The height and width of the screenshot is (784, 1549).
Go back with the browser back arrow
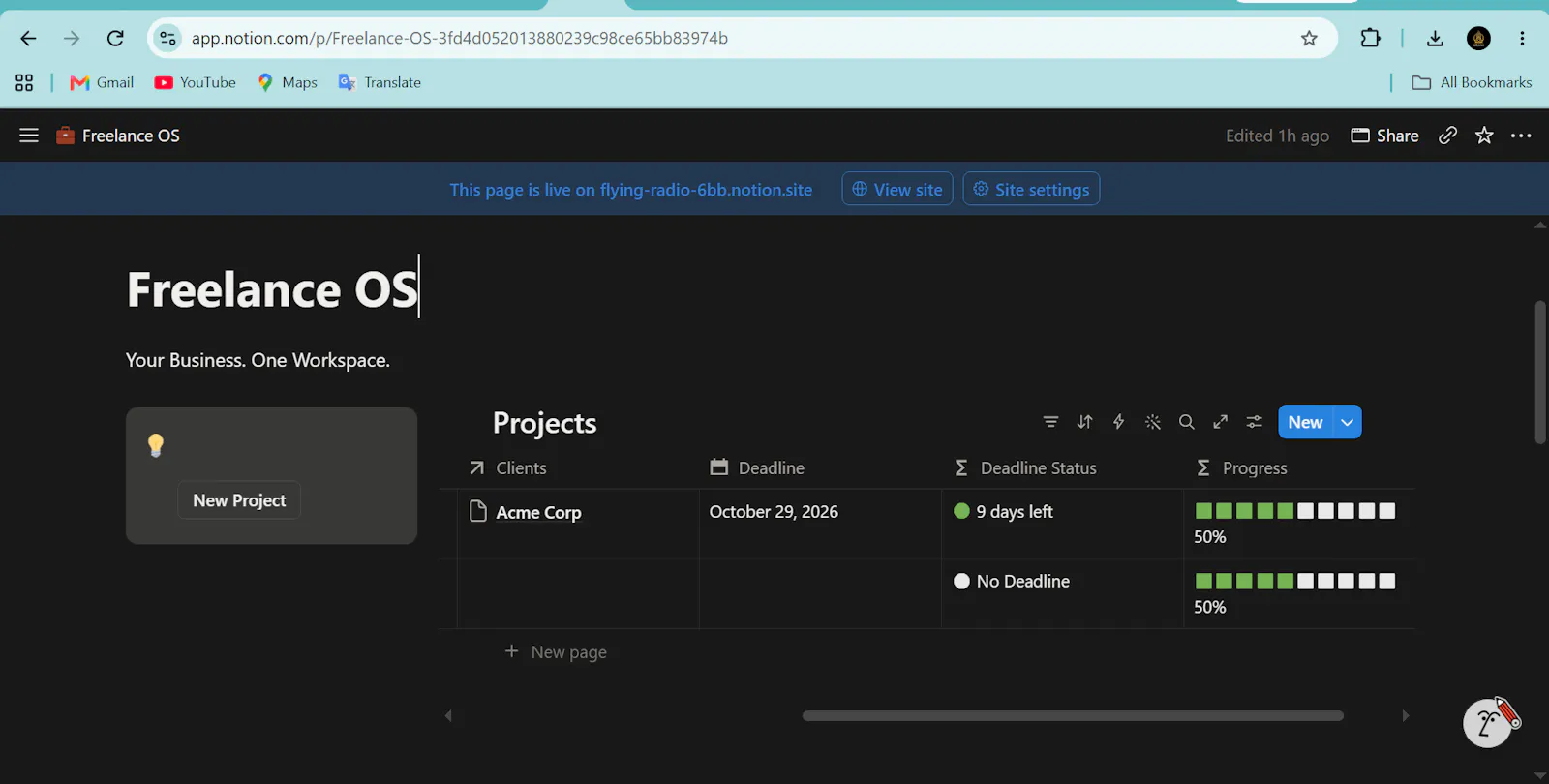pyautogui.click(x=28, y=38)
